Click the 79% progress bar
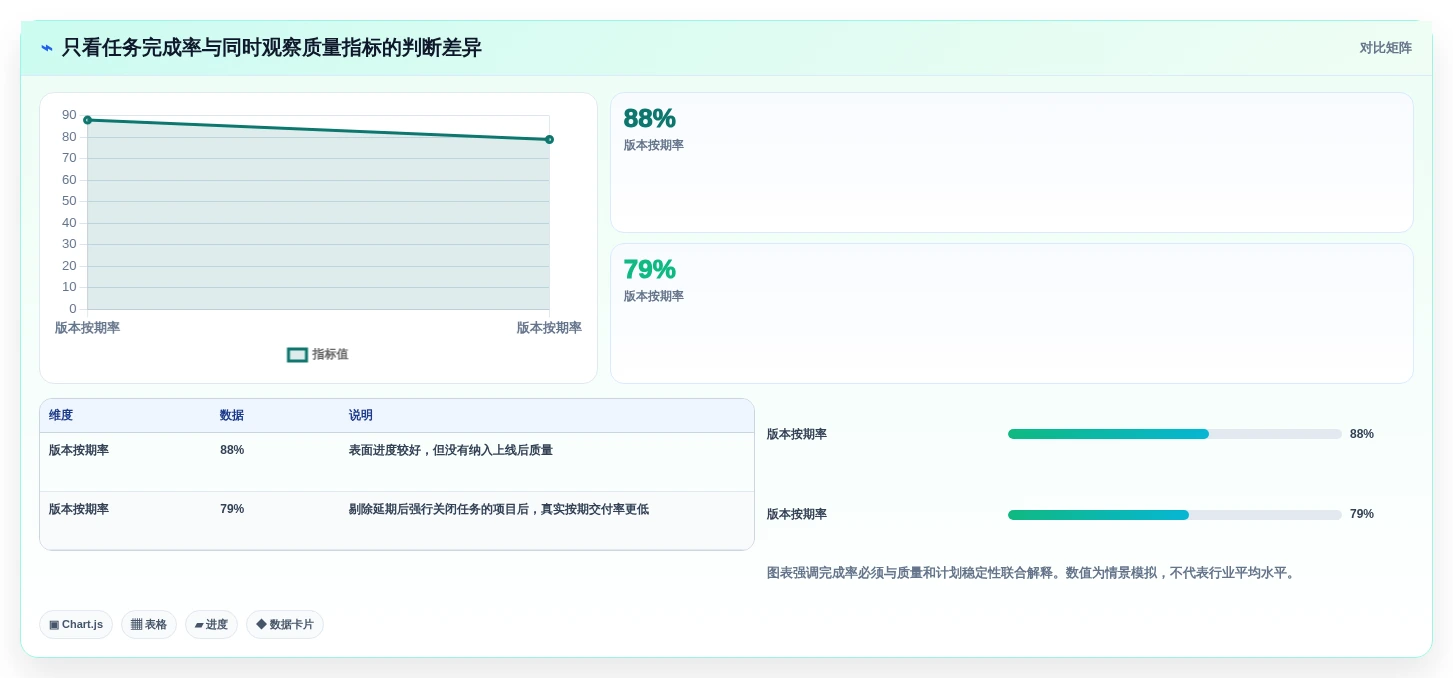Image resolution: width=1453 pixels, height=678 pixels. (1175, 514)
